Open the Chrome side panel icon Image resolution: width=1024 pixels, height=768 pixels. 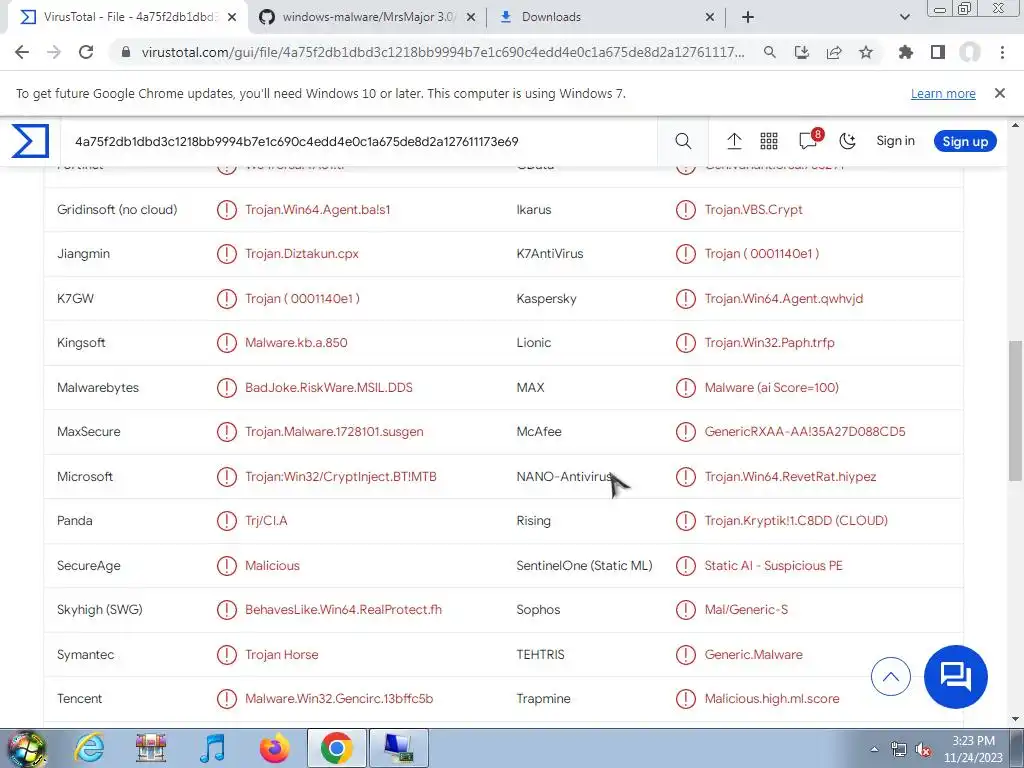[938, 52]
